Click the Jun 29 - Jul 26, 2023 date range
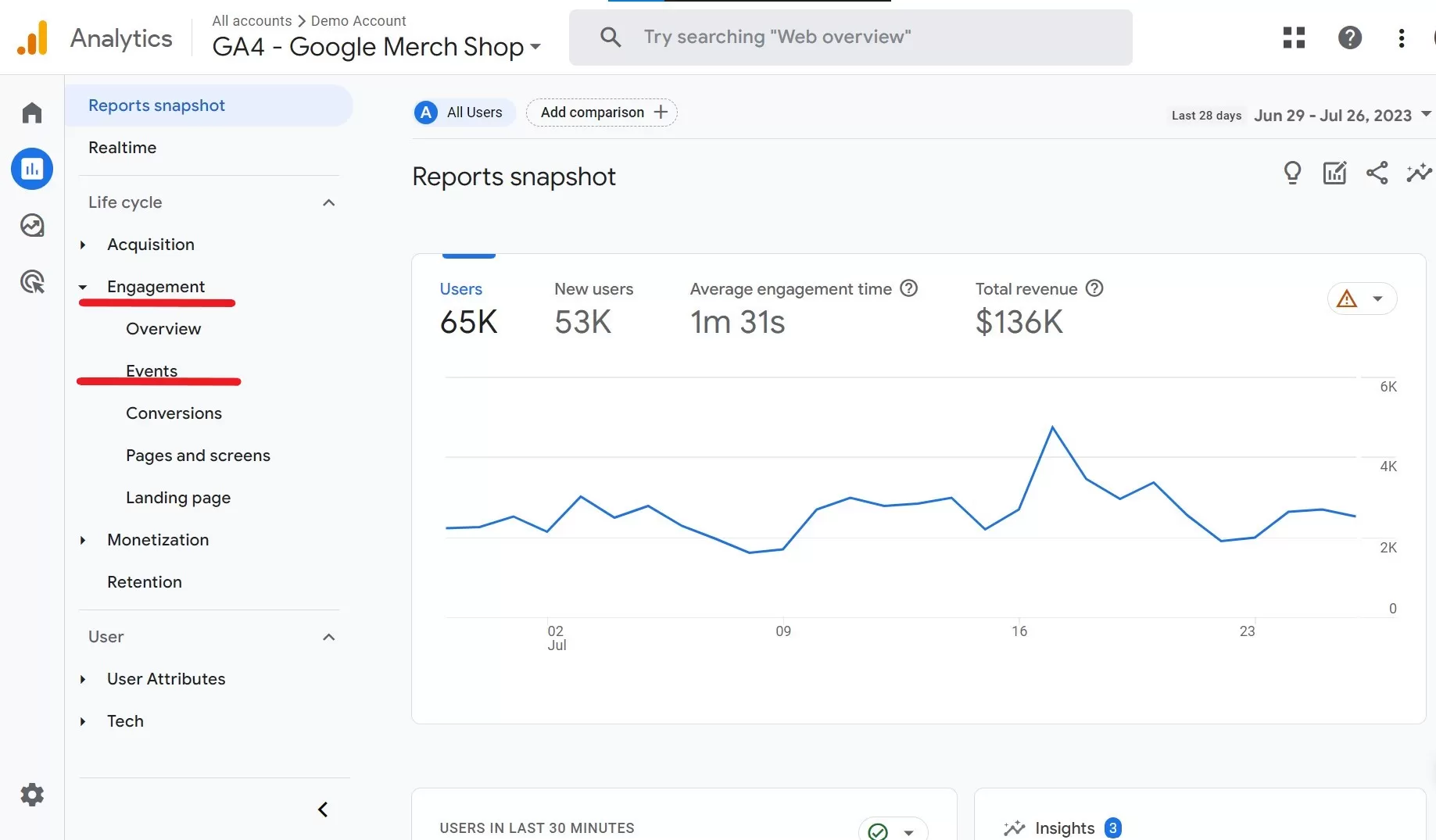 click(x=1333, y=115)
